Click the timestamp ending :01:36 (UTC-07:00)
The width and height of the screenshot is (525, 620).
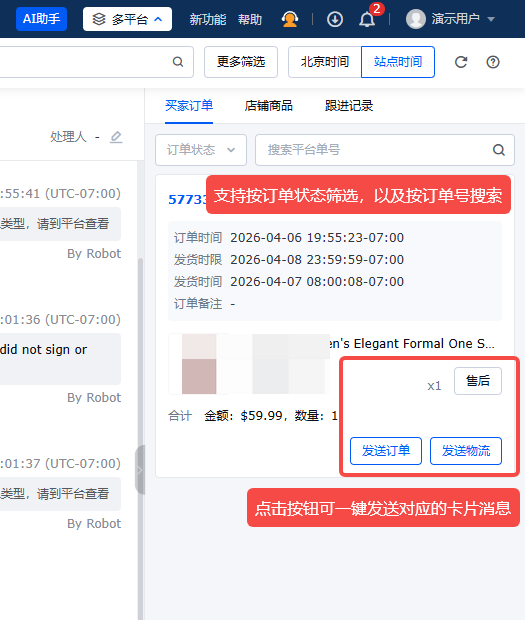coord(60,319)
